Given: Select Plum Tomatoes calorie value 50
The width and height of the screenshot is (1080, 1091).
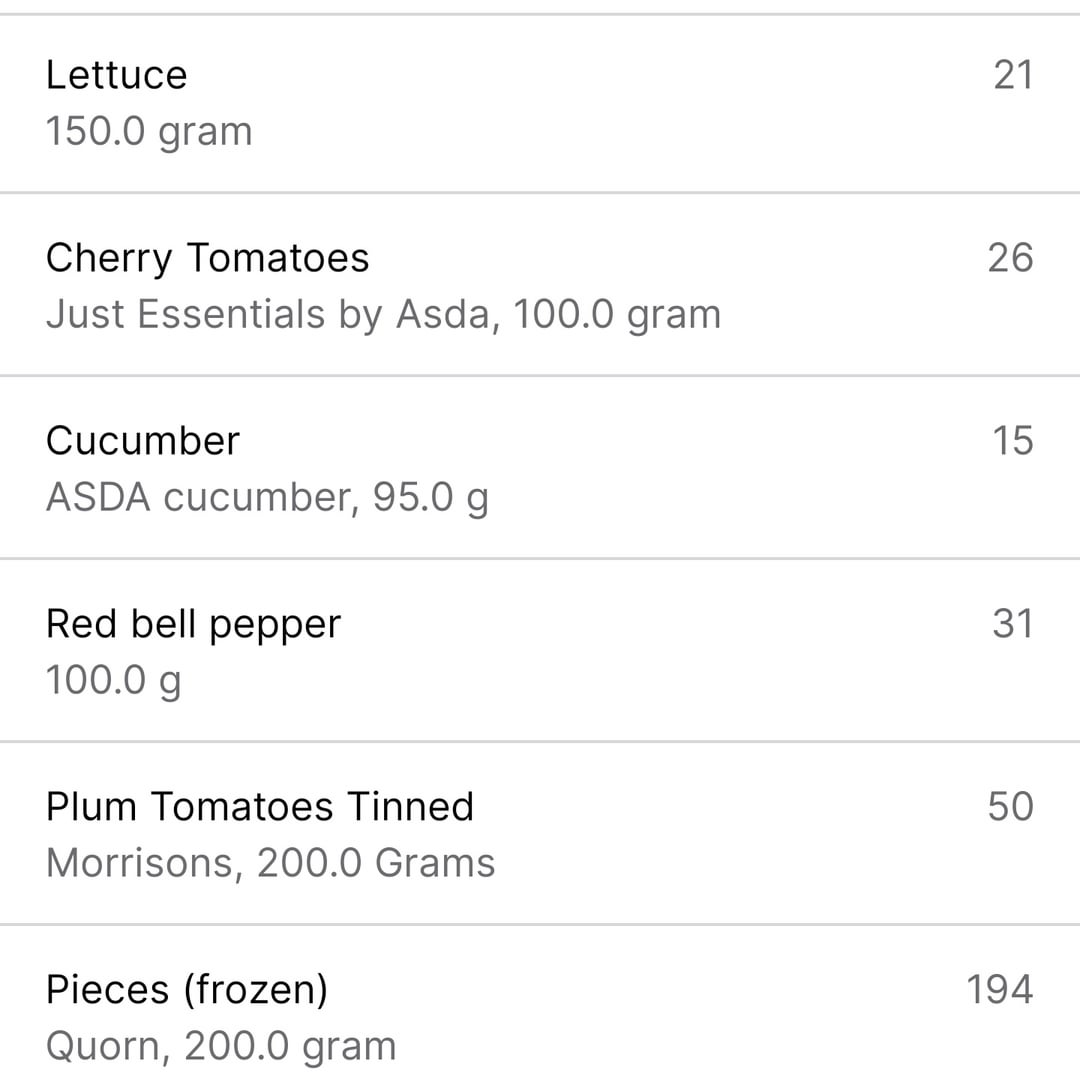Looking at the screenshot, I should coord(1010,807).
